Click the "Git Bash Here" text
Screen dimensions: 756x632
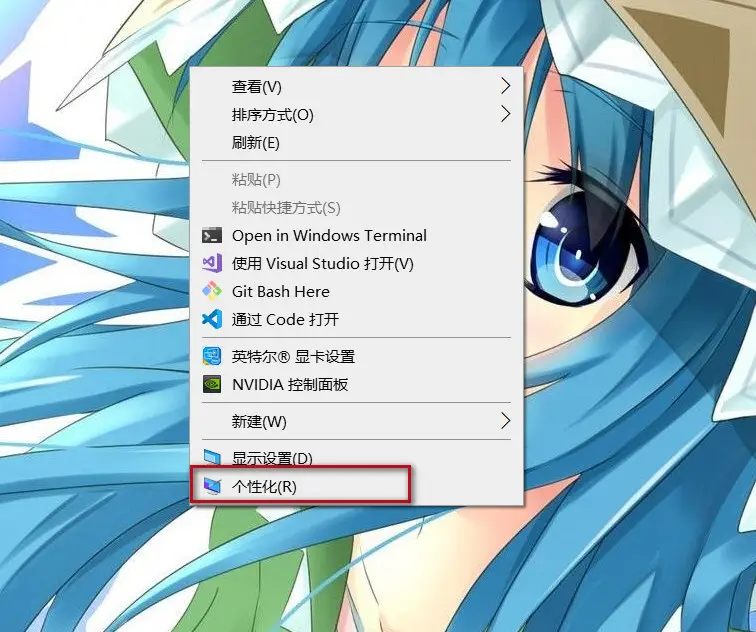(280, 292)
